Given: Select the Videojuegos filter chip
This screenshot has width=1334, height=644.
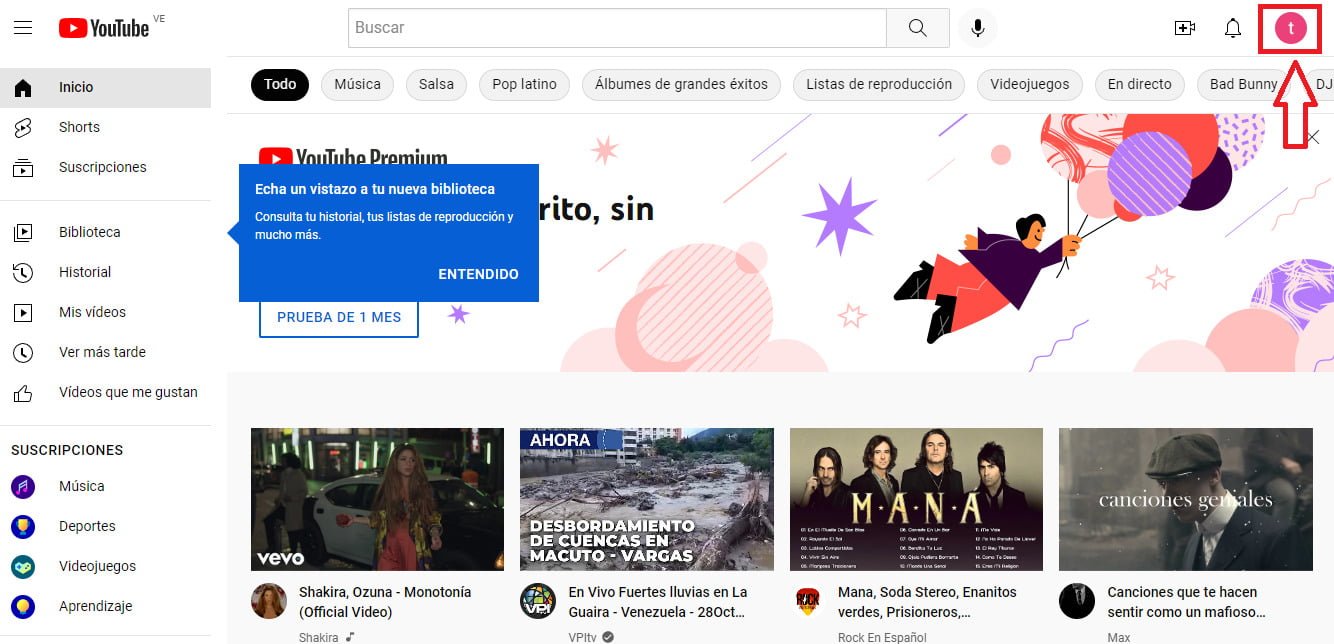Looking at the screenshot, I should (x=1030, y=85).
